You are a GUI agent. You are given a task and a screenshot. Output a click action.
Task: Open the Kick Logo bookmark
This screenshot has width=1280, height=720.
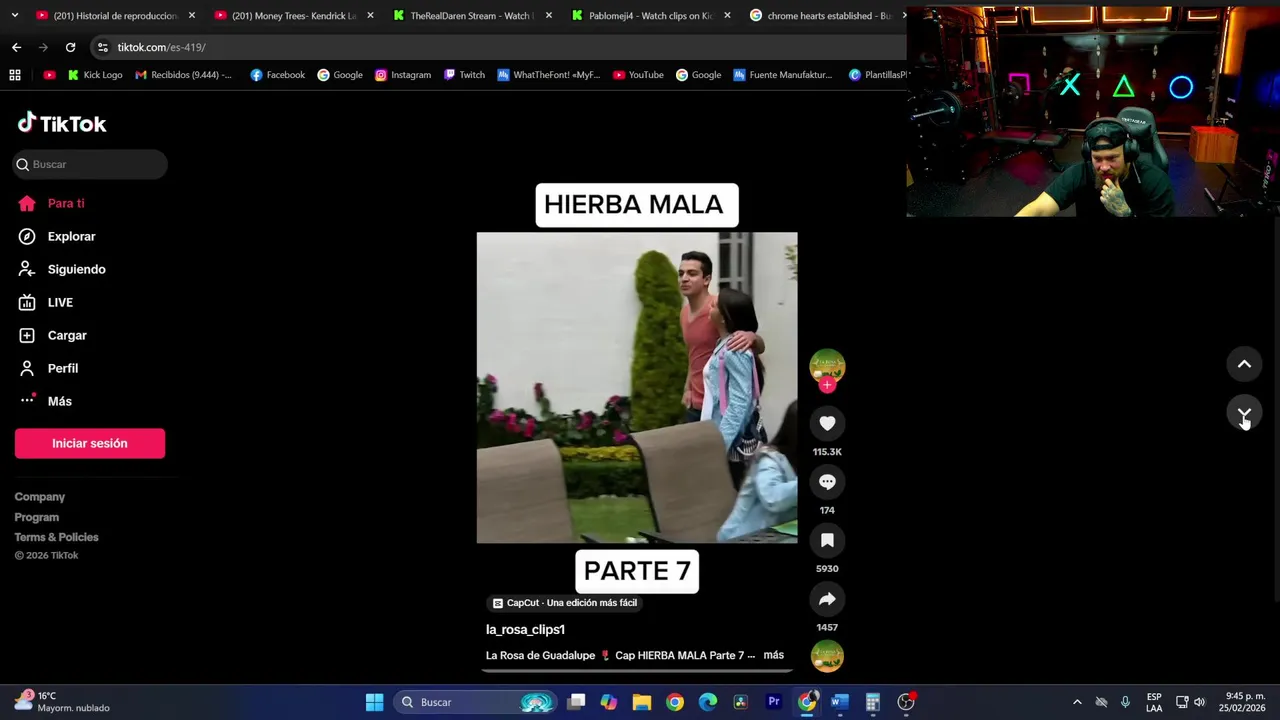click(95, 75)
